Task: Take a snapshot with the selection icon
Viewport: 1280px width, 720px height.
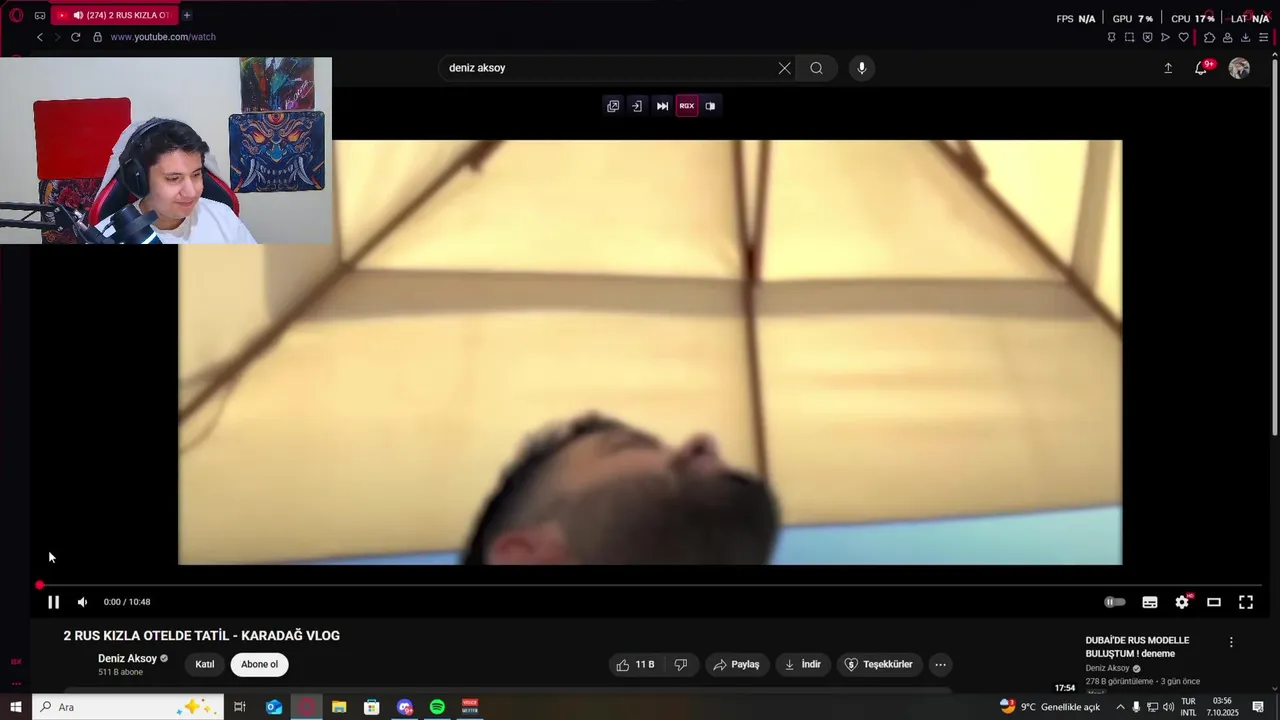Action: click(1129, 37)
